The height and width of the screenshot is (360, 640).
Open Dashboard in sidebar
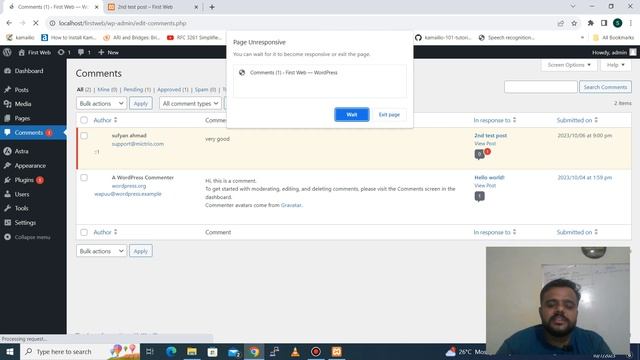pos(29,71)
